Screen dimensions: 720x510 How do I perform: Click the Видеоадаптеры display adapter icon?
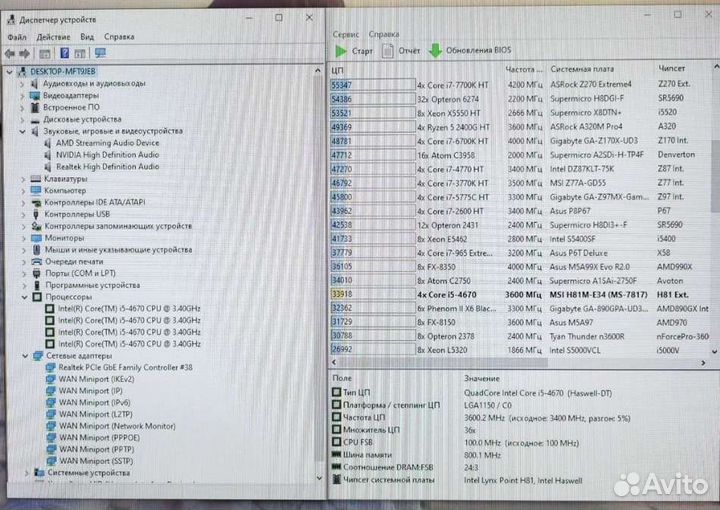tap(35, 95)
